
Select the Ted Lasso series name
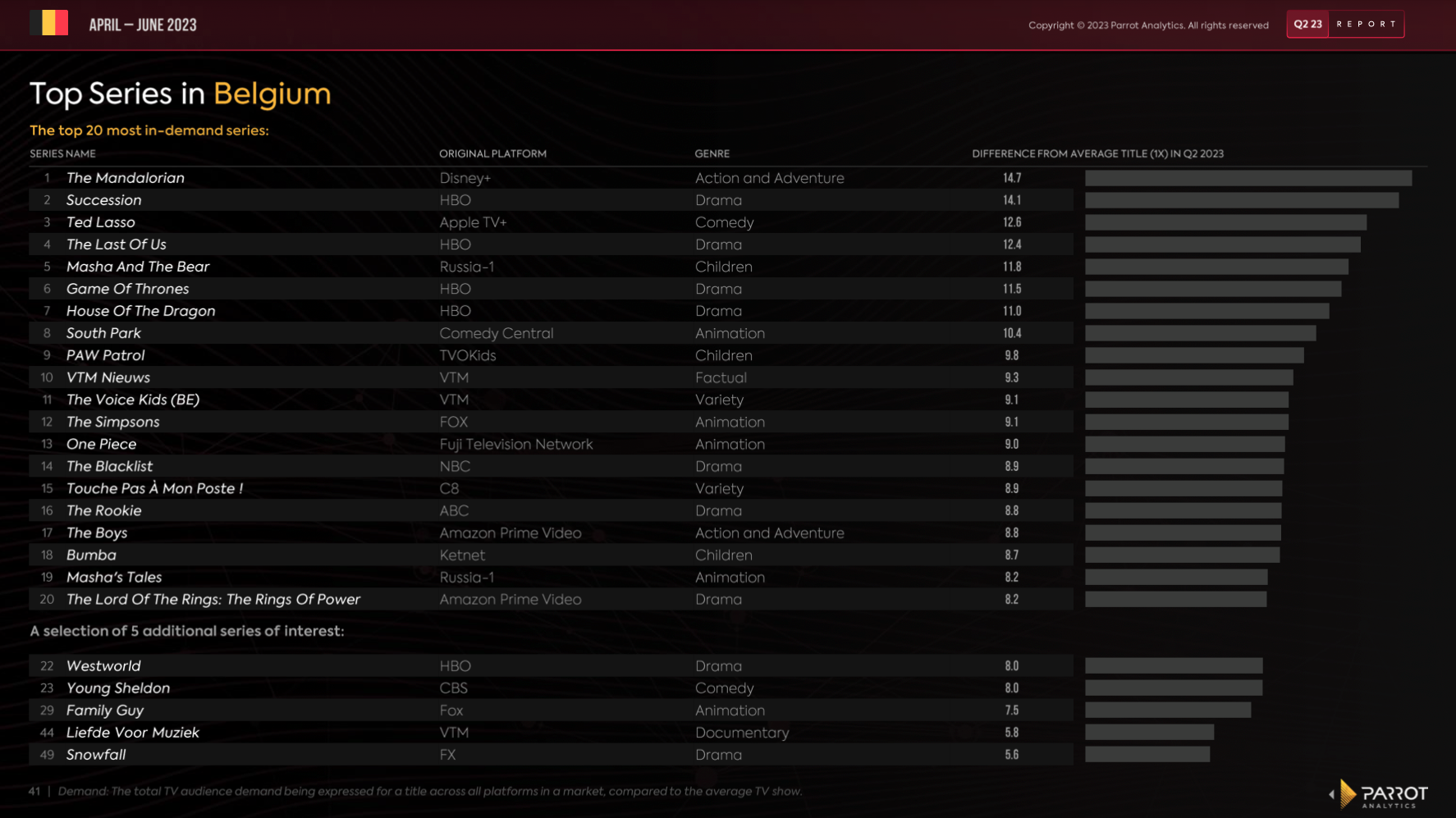pos(100,222)
